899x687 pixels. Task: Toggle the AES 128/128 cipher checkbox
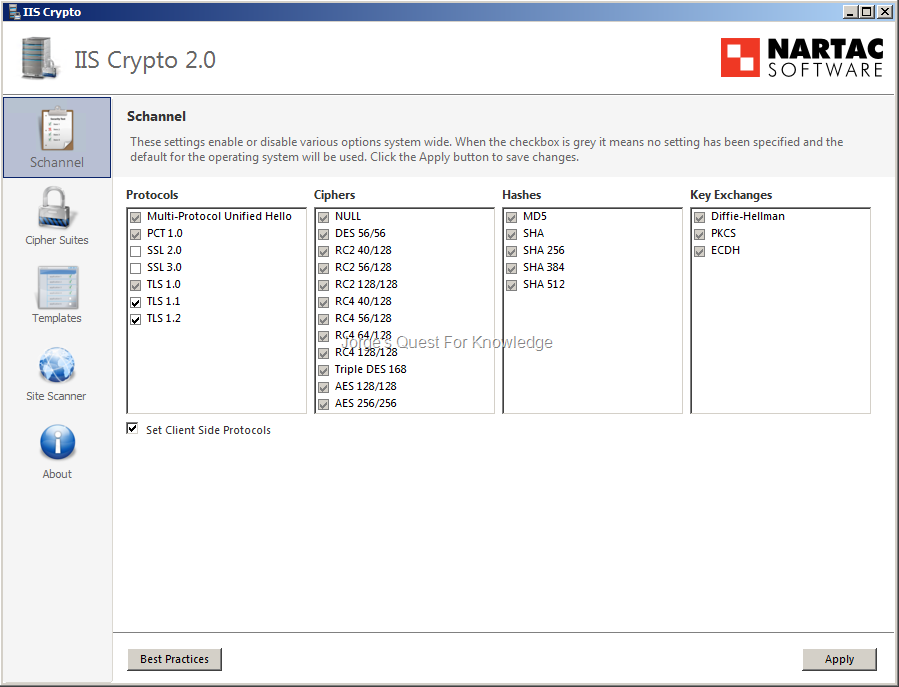pyautogui.click(x=323, y=388)
